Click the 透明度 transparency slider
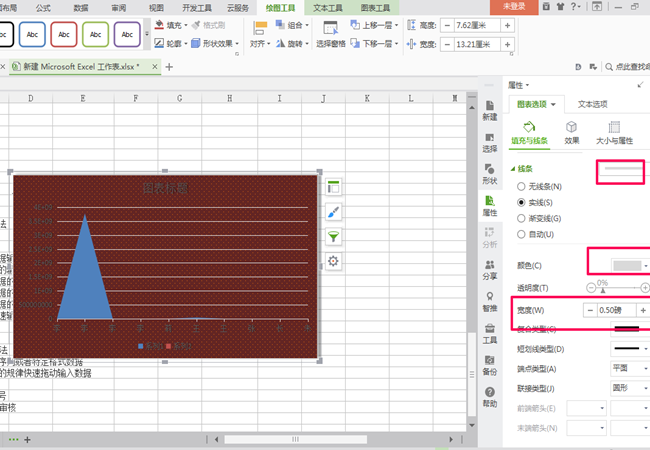Screen dimensions: 650x450 pyautogui.click(x=618, y=287)
